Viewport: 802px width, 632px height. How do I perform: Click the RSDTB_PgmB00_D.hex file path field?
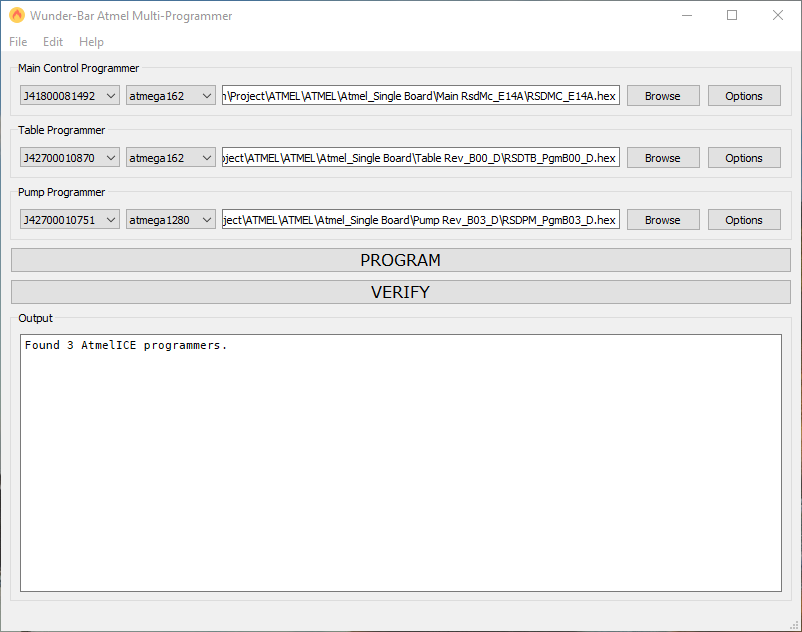pyautogui.click(x=420, y=157)
